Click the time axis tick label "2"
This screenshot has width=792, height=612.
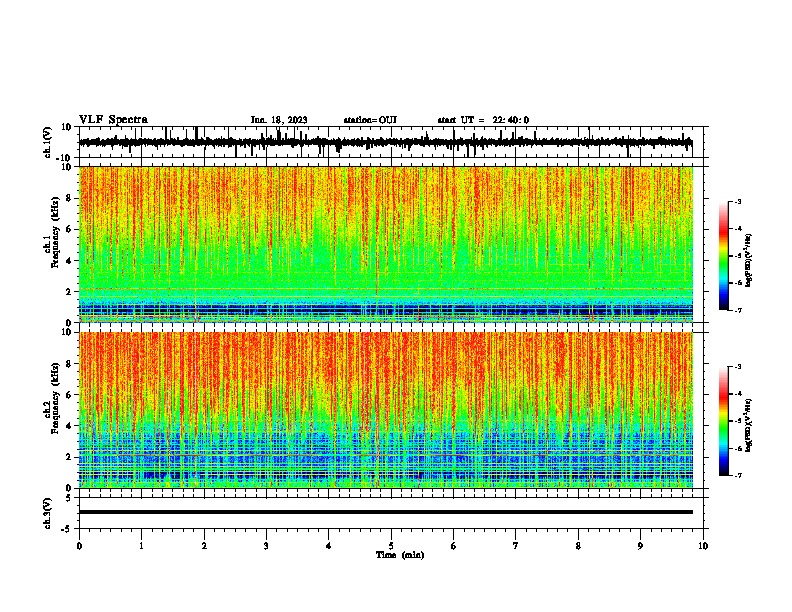point(204,546)
